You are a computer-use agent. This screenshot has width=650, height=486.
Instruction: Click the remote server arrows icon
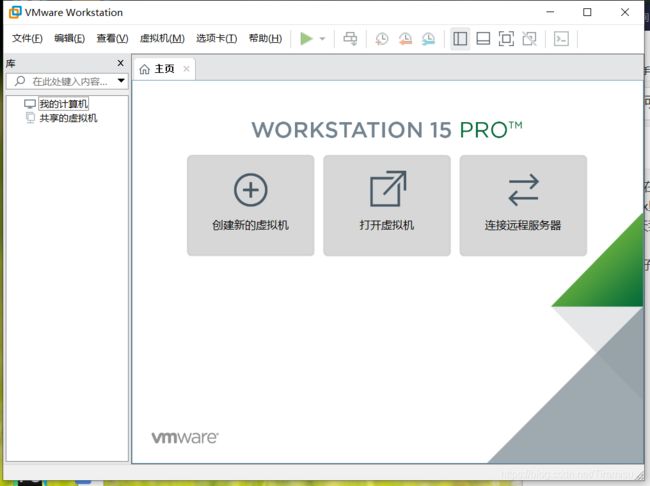(x=523, y=190)
